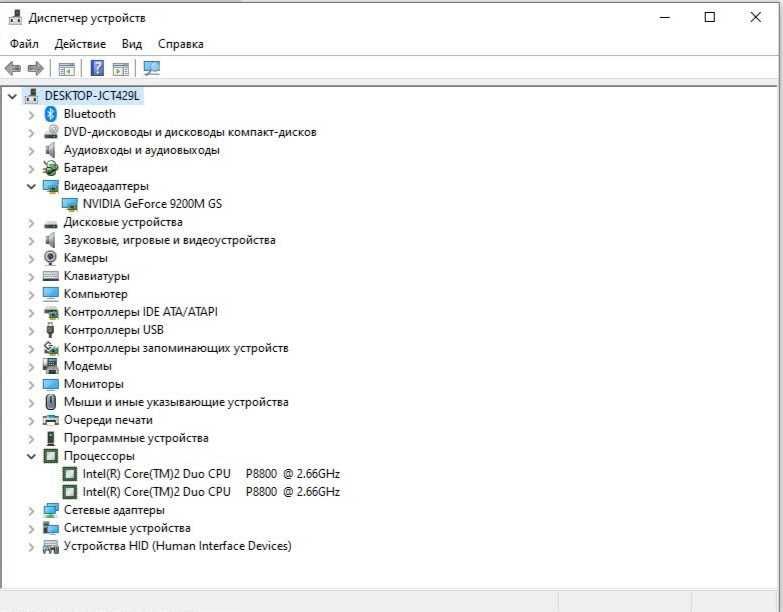This screenshot has height=612, width=783.
Task: Click the NVIDIA GeForce 9200M GS adapter icon
Action: tap(70, 204)
